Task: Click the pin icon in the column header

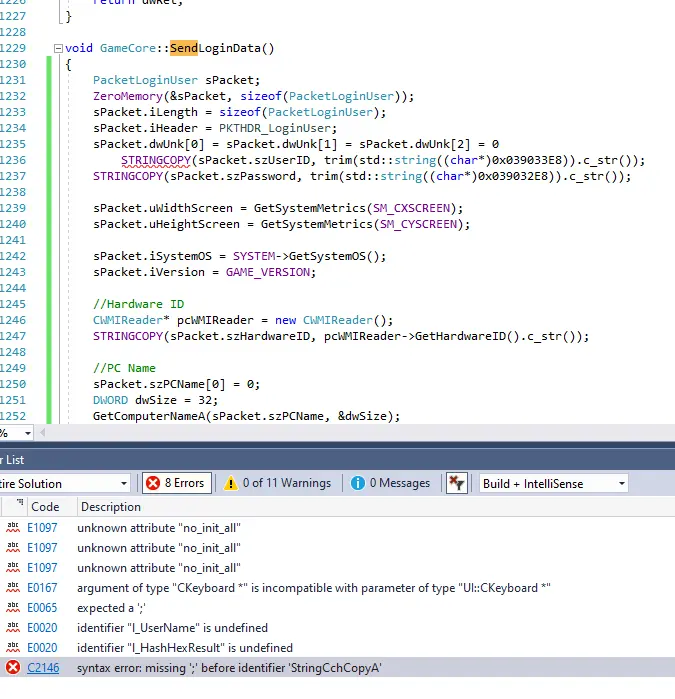Action: click(x=20, y=503)
